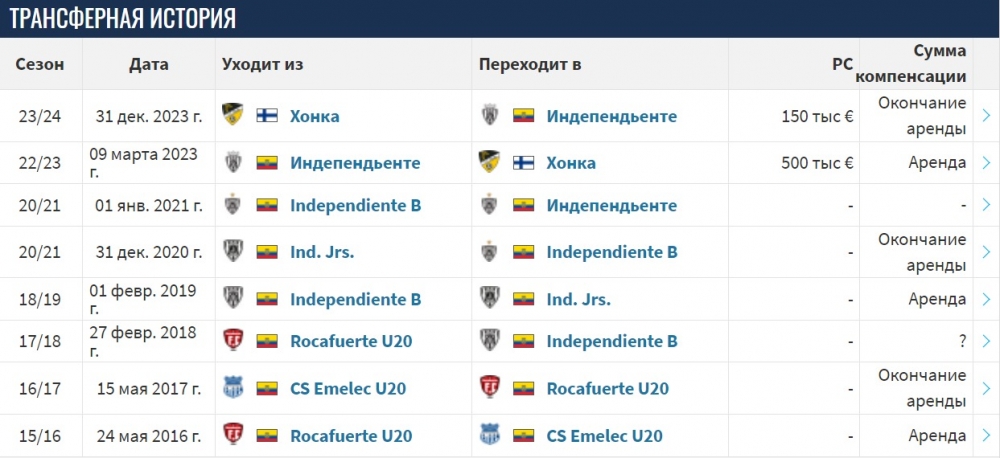Open Хонка link in departing column

314,116
